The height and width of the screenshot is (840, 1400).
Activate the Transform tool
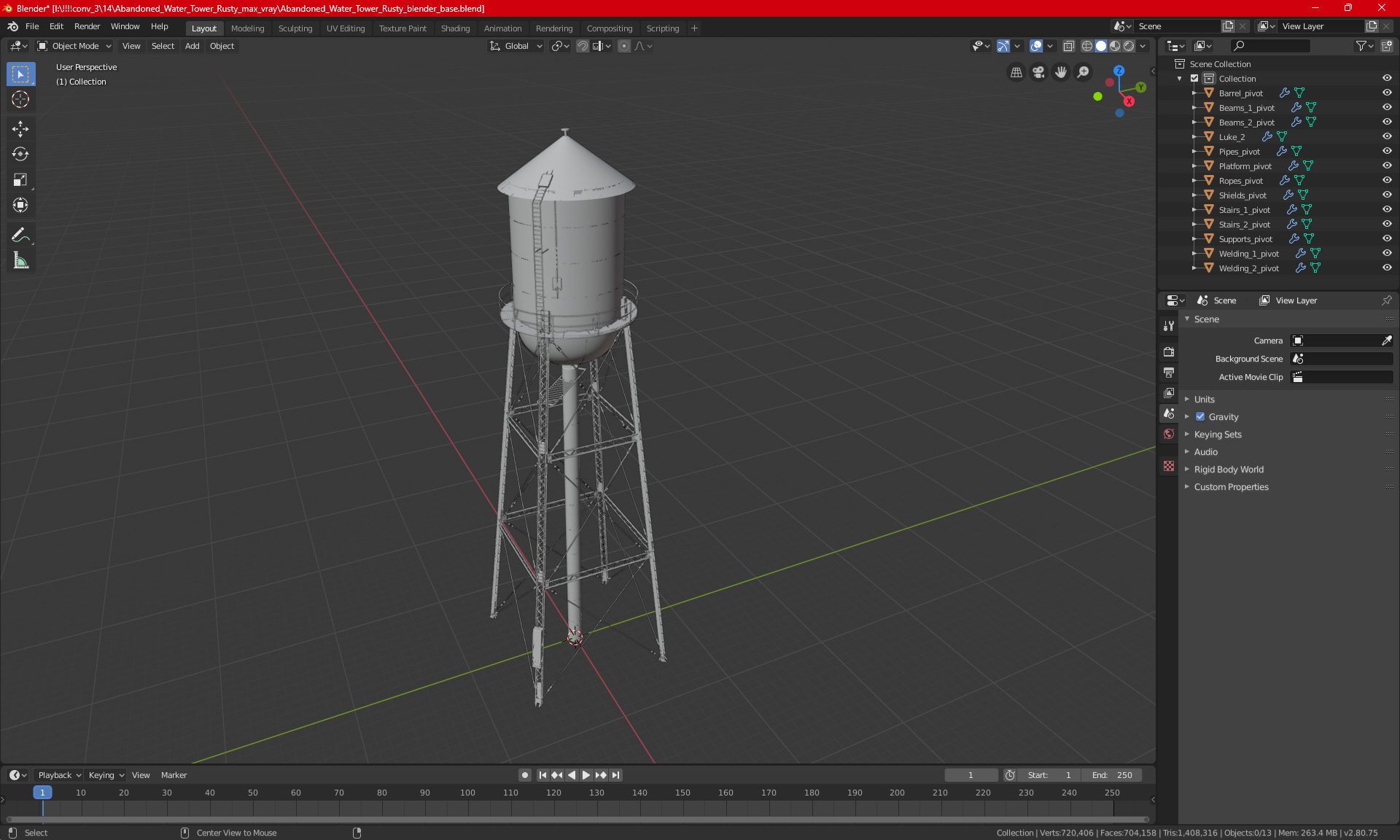20,205
